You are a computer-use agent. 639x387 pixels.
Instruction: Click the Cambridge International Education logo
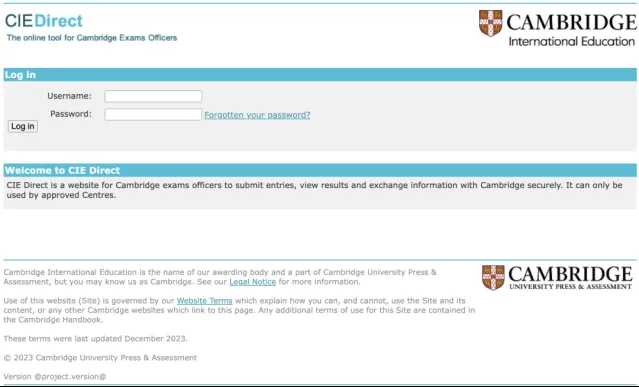557,28
